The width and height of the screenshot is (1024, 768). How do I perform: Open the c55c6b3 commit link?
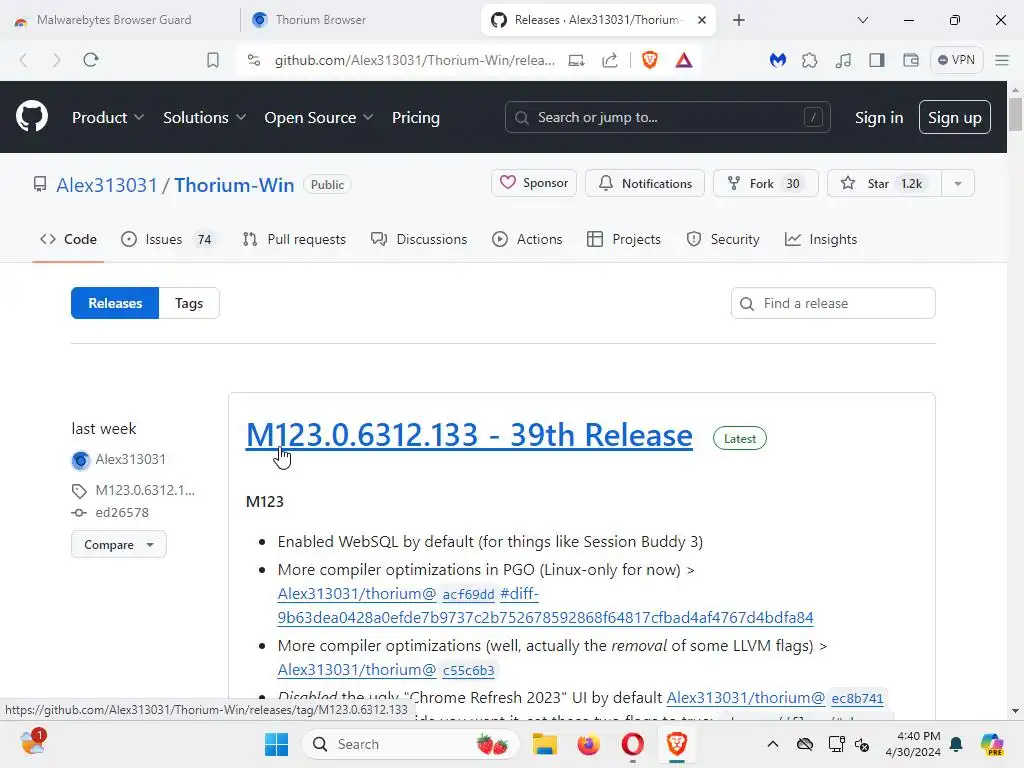(x=468, y=670)
